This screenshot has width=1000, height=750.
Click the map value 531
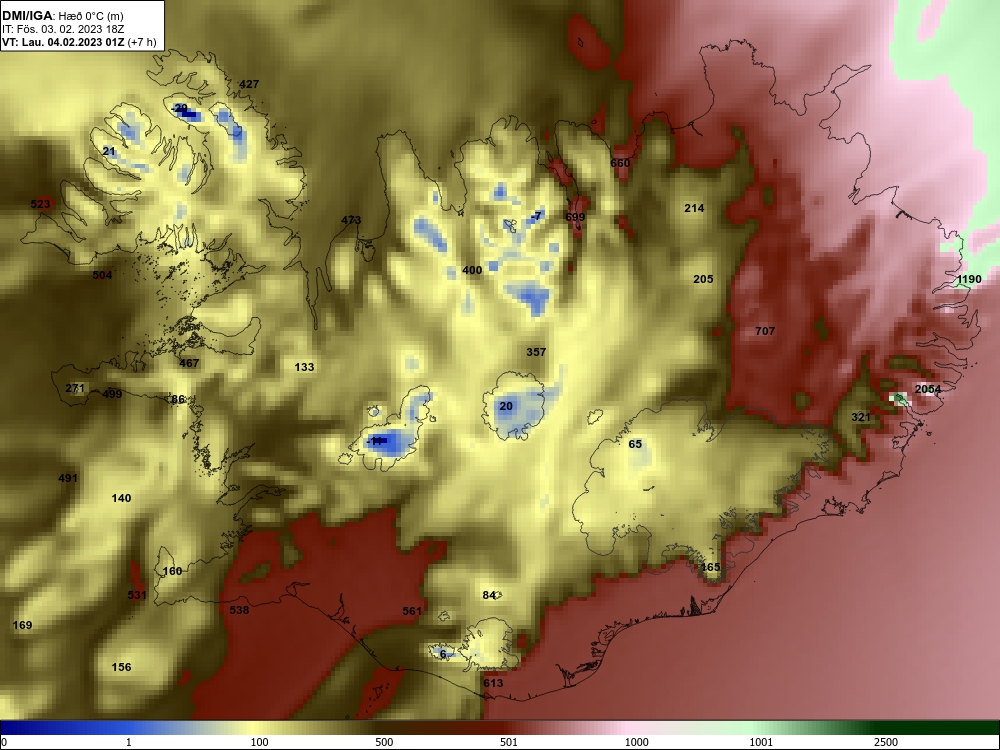pyautogui.click(x=136, y=595)
